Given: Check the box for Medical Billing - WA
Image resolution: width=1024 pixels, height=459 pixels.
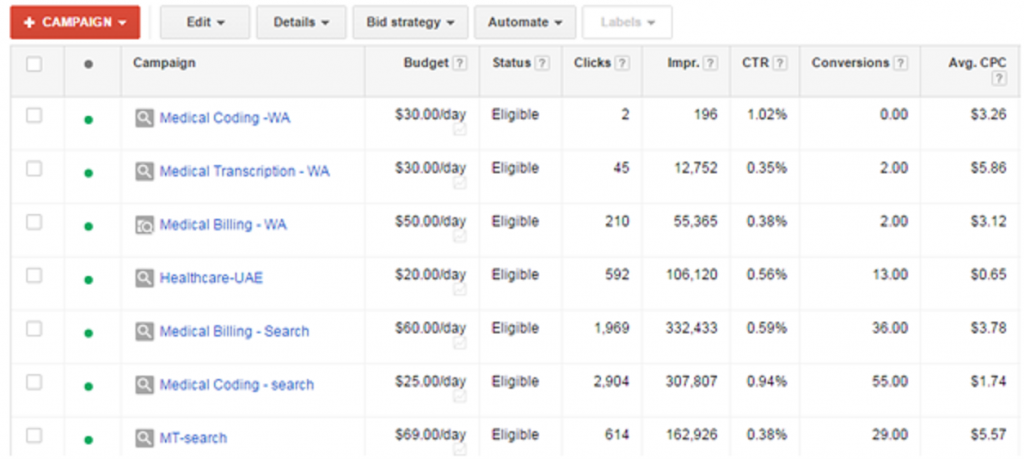Looking at the screenshot, I should pos(34,222).
